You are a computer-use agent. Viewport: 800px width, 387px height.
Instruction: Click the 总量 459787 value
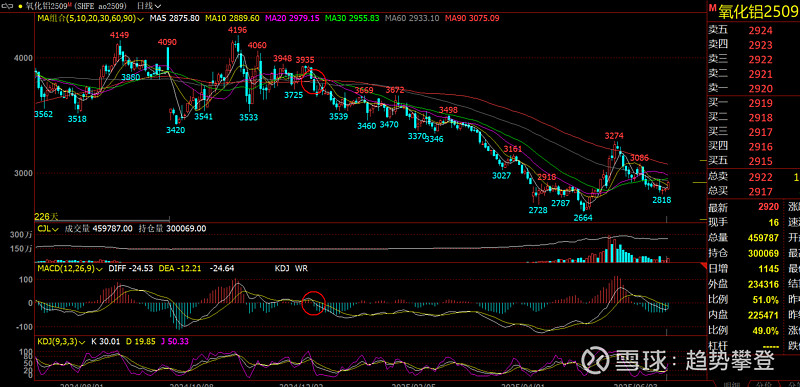click(x=764, y=238)
